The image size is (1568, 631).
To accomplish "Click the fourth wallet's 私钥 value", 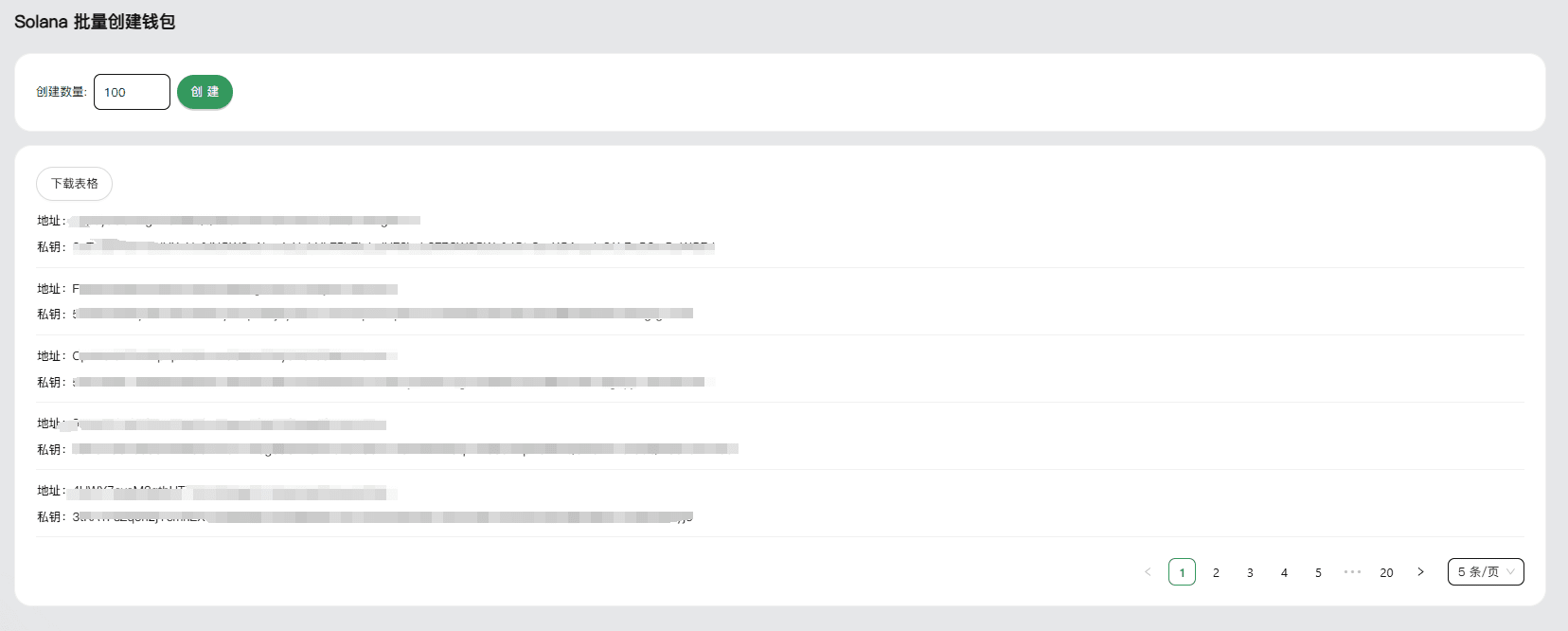I will coord(405,449).
